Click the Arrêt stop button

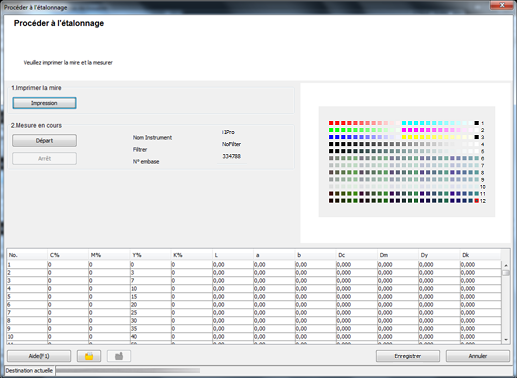(x=44, y=159)
